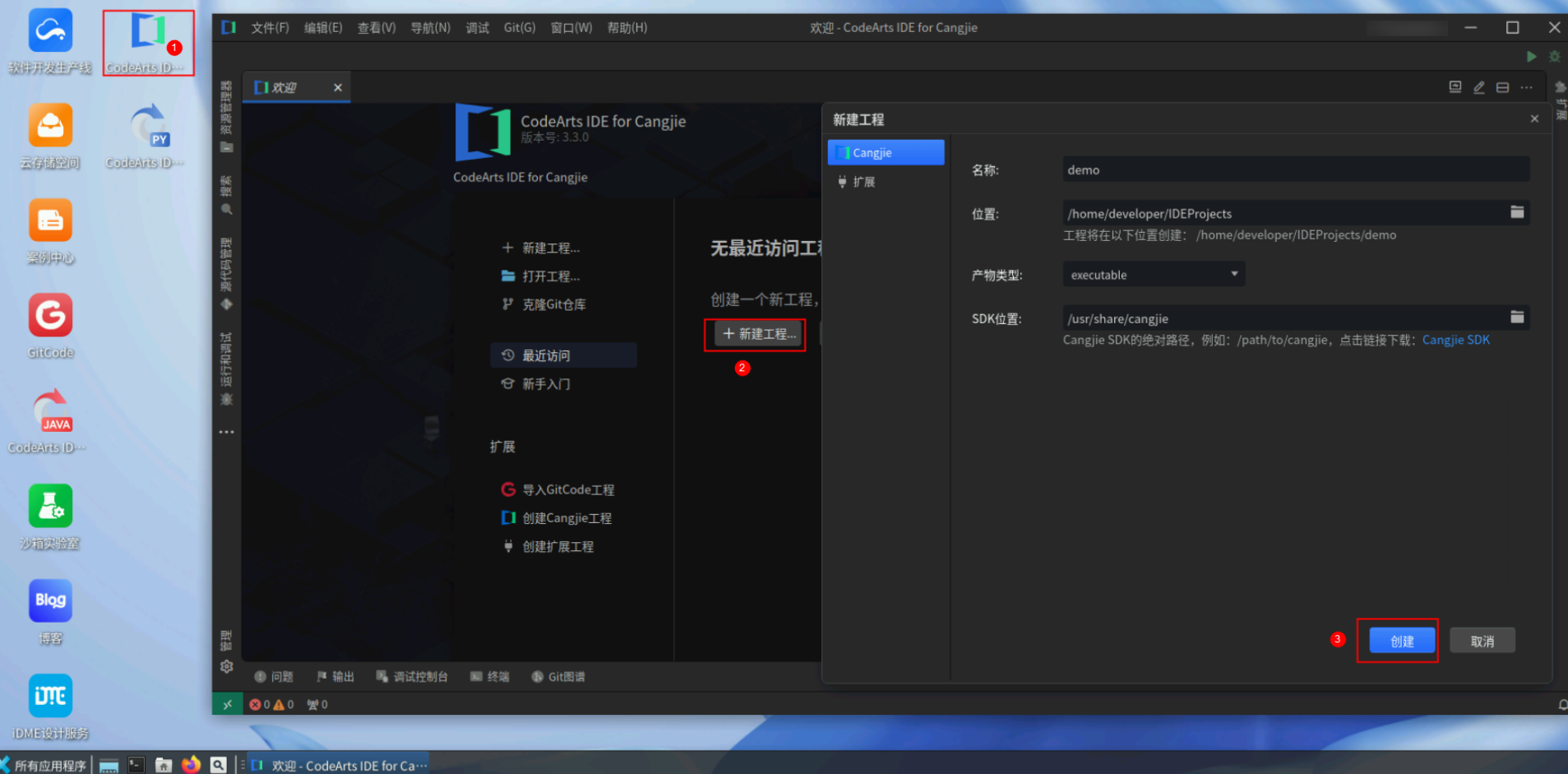Click the Cangjie SDK download link
The width and height of the screenshot is (1568, 774).
(x=1455, y=339)
